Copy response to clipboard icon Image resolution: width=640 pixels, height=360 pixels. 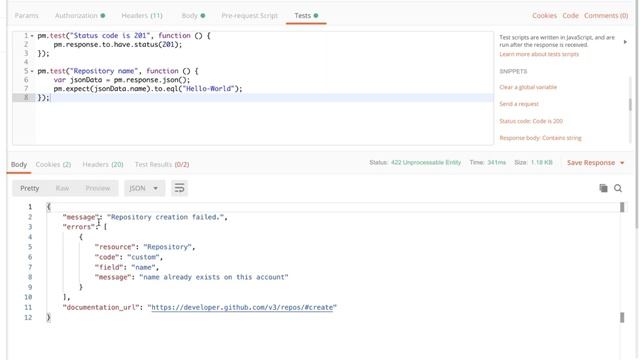(603, 188)
